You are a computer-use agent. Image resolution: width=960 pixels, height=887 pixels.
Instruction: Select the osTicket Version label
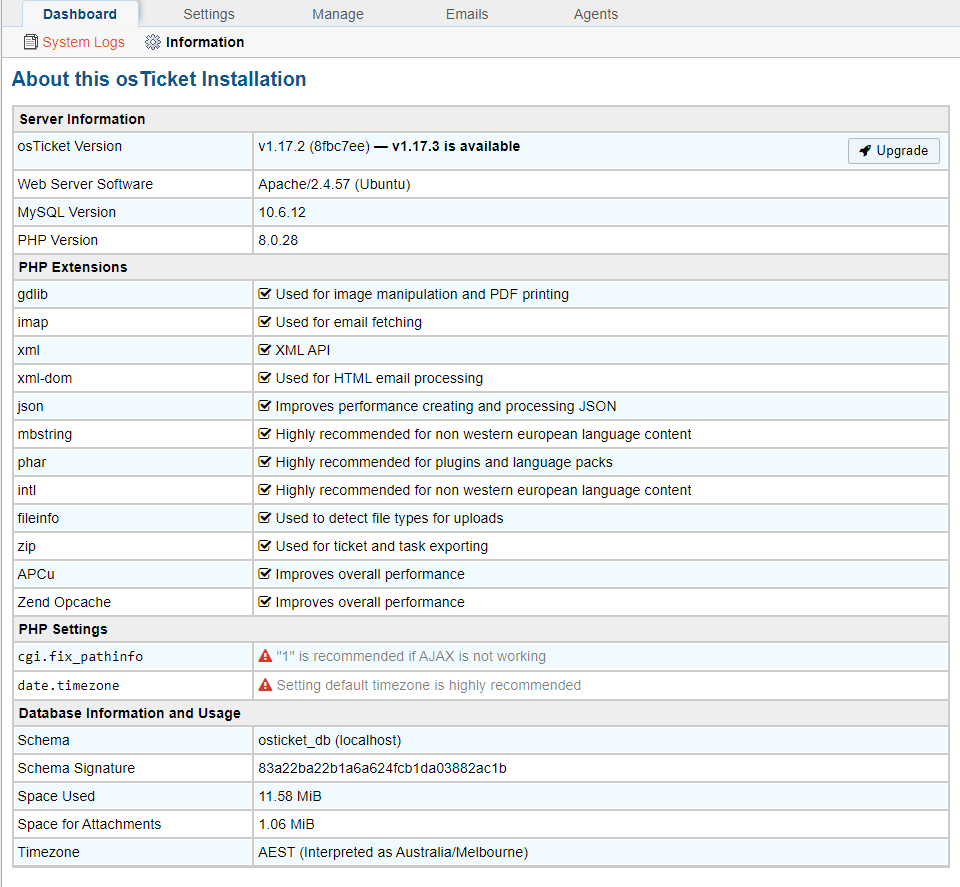click(x=70, y=146)
